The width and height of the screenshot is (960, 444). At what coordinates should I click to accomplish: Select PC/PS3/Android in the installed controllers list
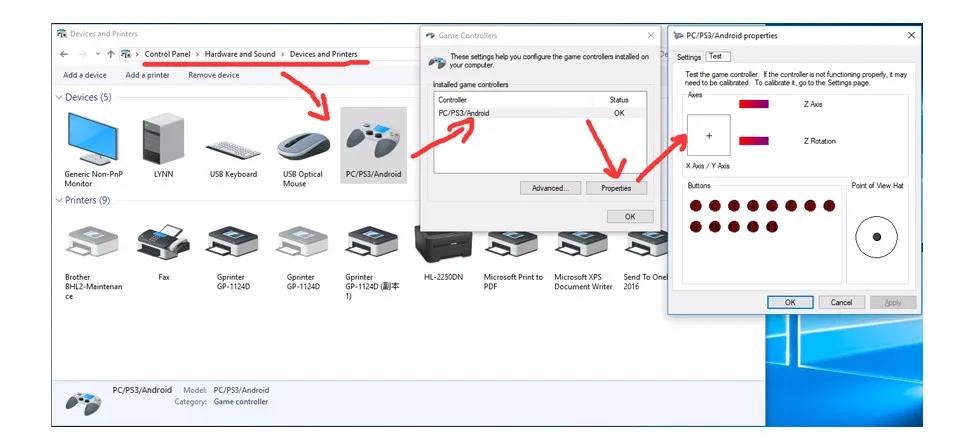tap(540, 113)
